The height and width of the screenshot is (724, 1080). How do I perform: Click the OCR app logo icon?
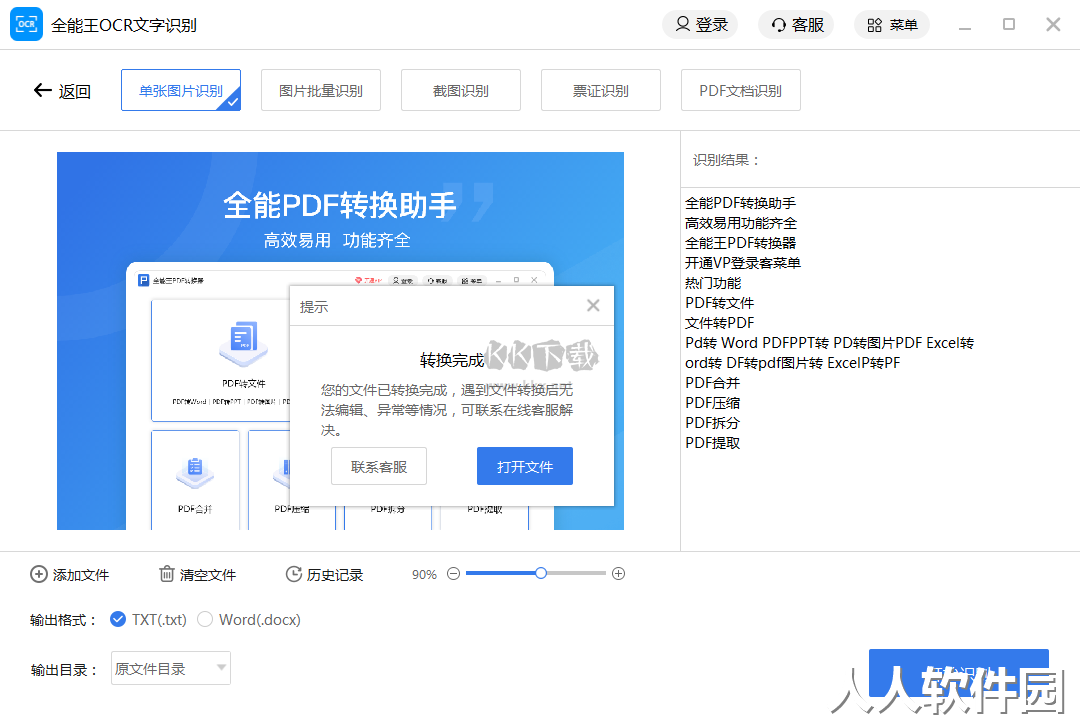pyautogui.click(x=26, y=25)
